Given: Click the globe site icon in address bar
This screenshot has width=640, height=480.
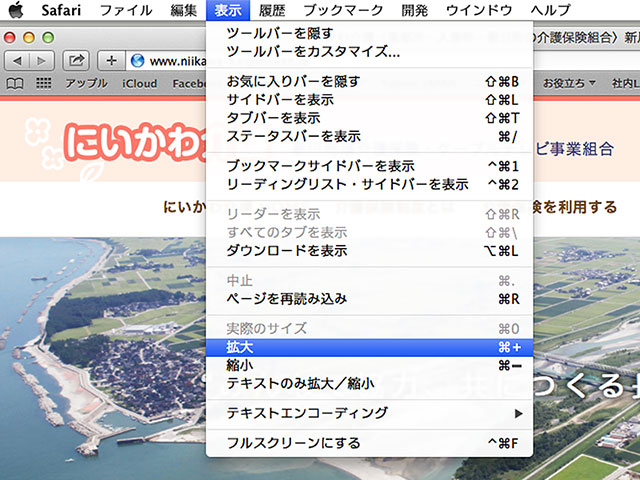Looking at the screenshot, I should coord(138,61).
